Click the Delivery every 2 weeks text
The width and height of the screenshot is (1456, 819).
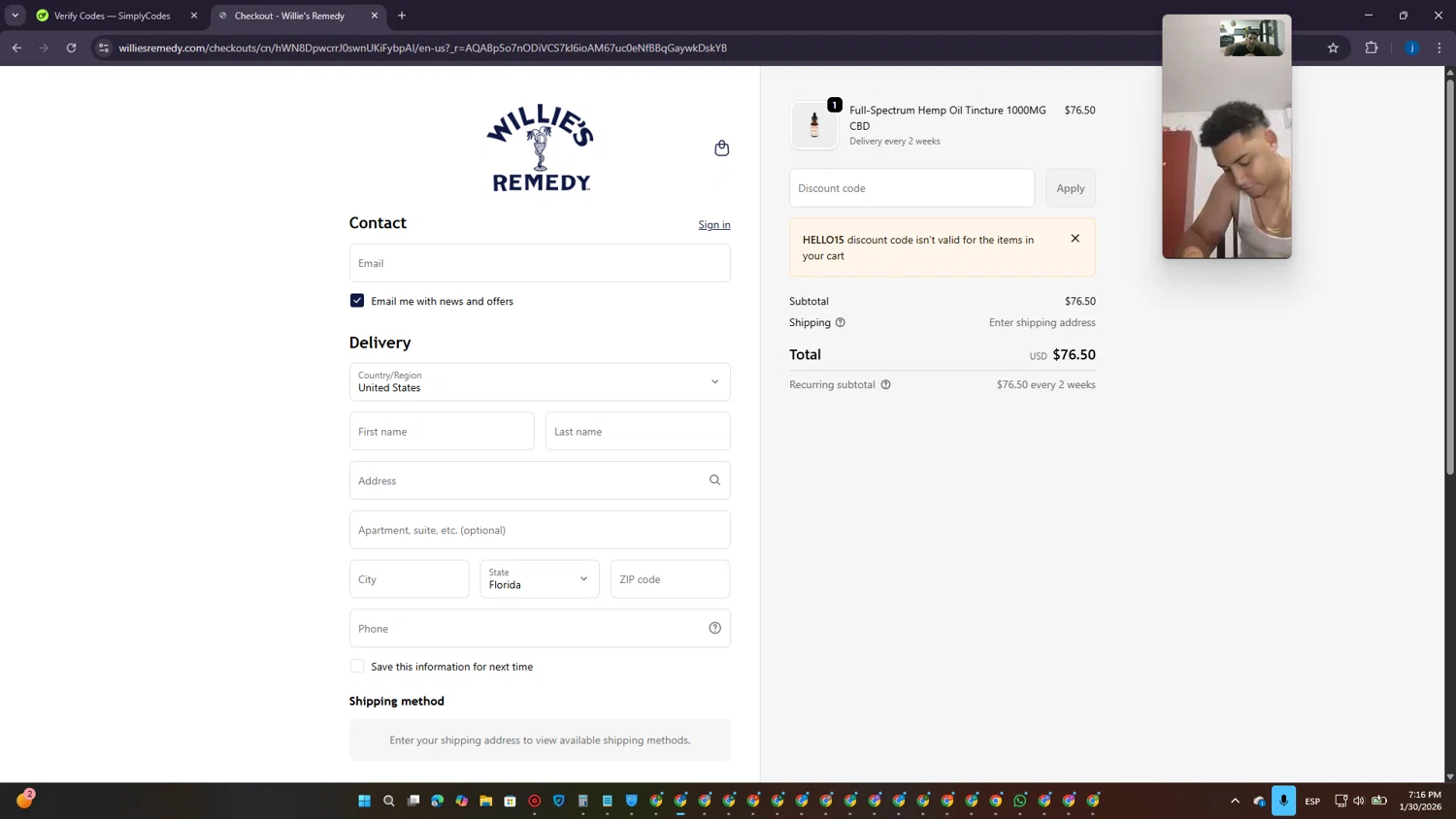[895, 141]
